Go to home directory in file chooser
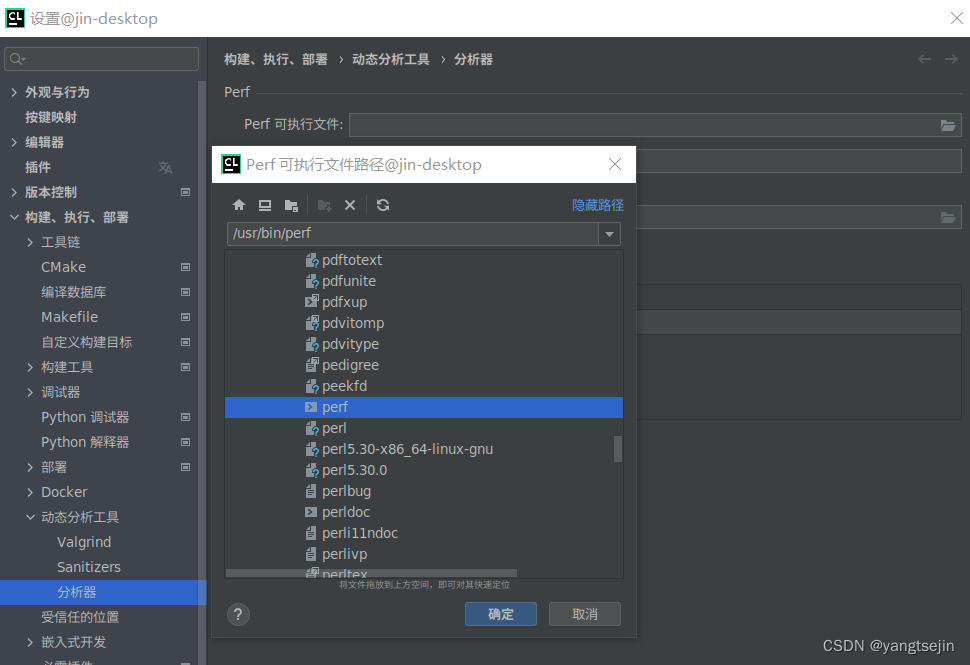The image size is (970, 665). (239, 205)
